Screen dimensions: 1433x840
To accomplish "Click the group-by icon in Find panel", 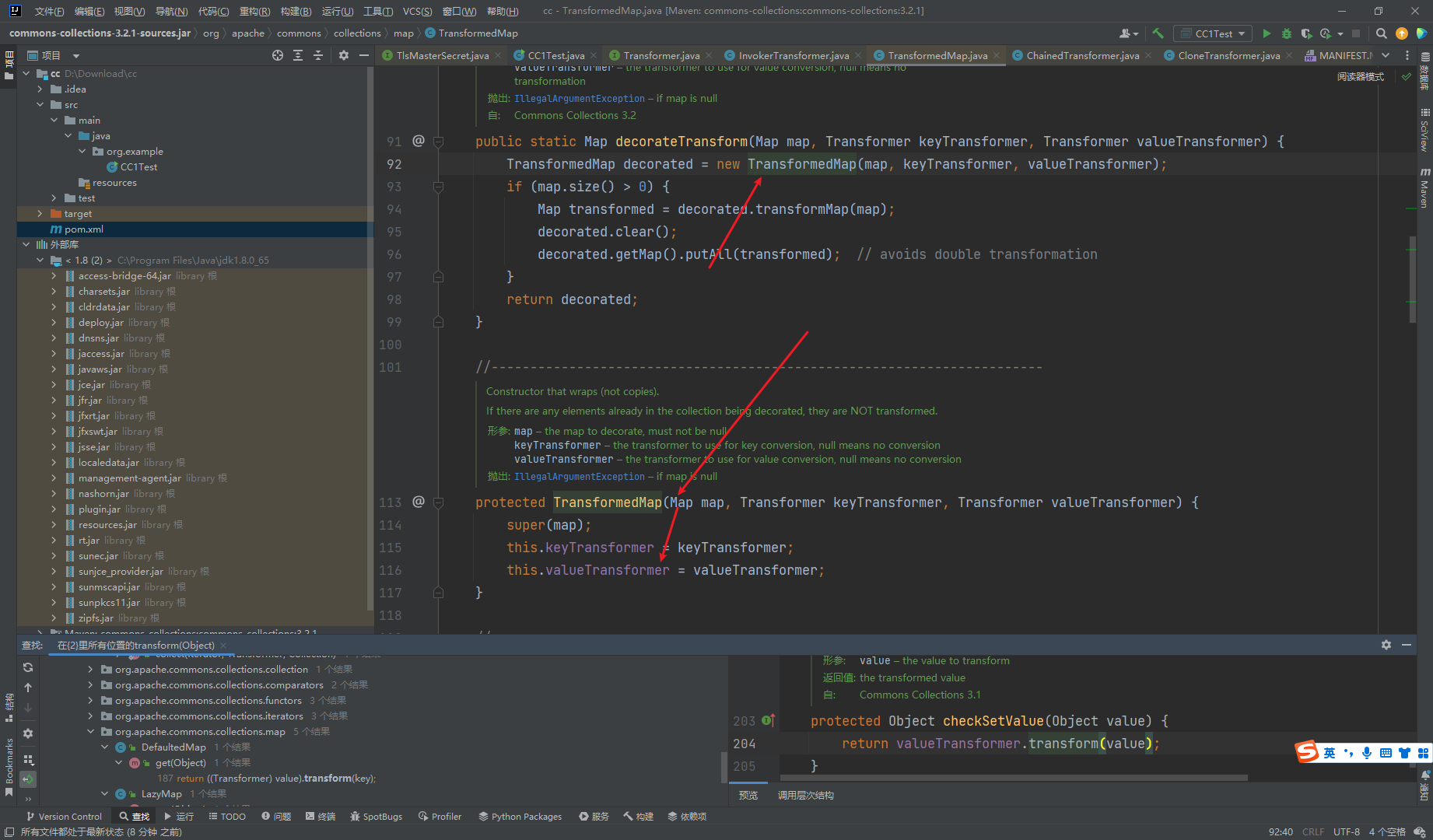I will coord(28,760).
